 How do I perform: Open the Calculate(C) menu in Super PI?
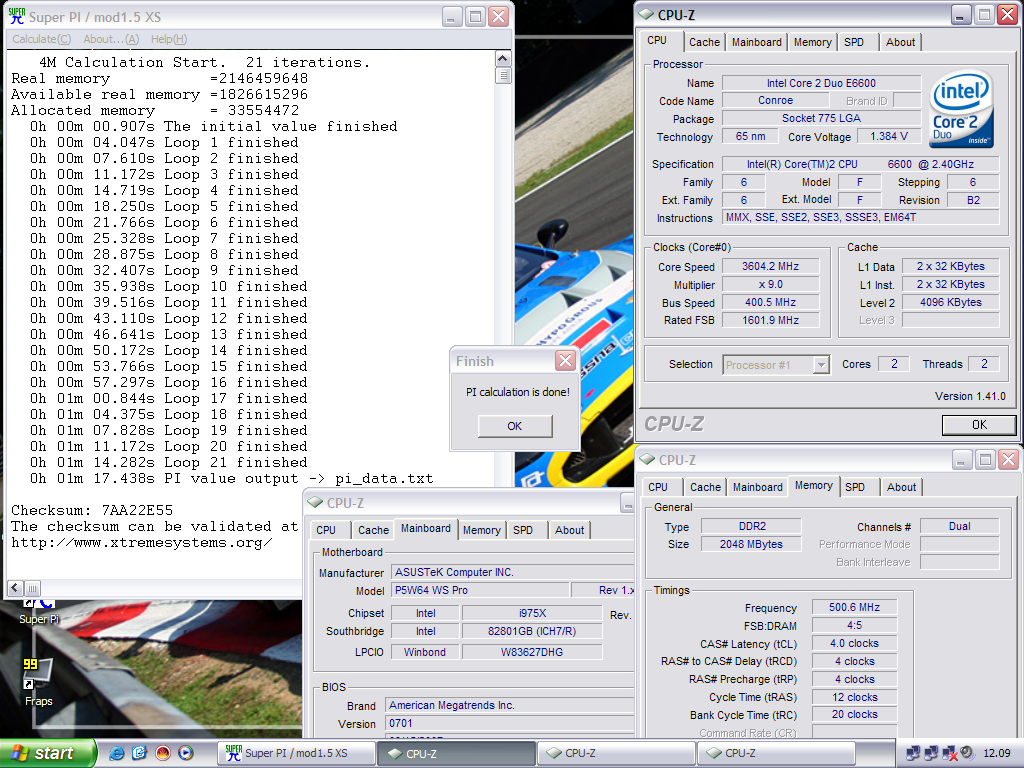42,39
